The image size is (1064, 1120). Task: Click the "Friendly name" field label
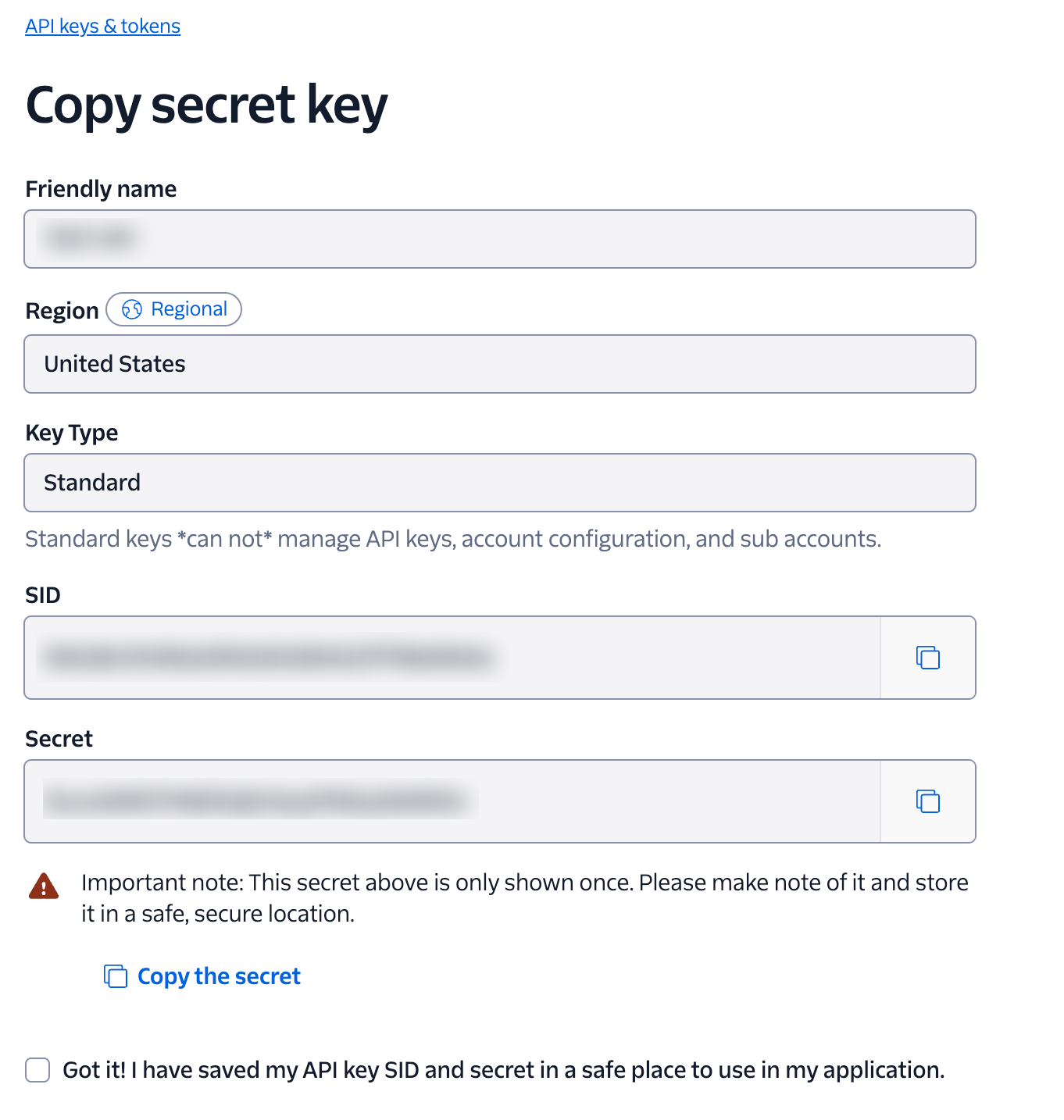click(101, 189)
